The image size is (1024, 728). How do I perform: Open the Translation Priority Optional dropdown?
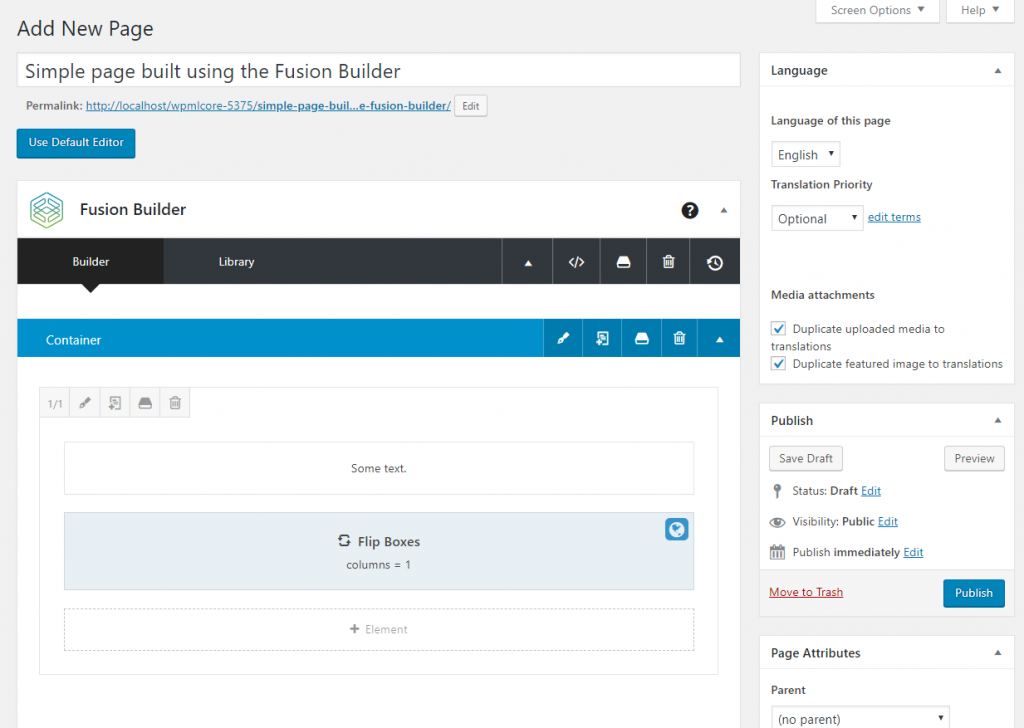pos(817,218)
